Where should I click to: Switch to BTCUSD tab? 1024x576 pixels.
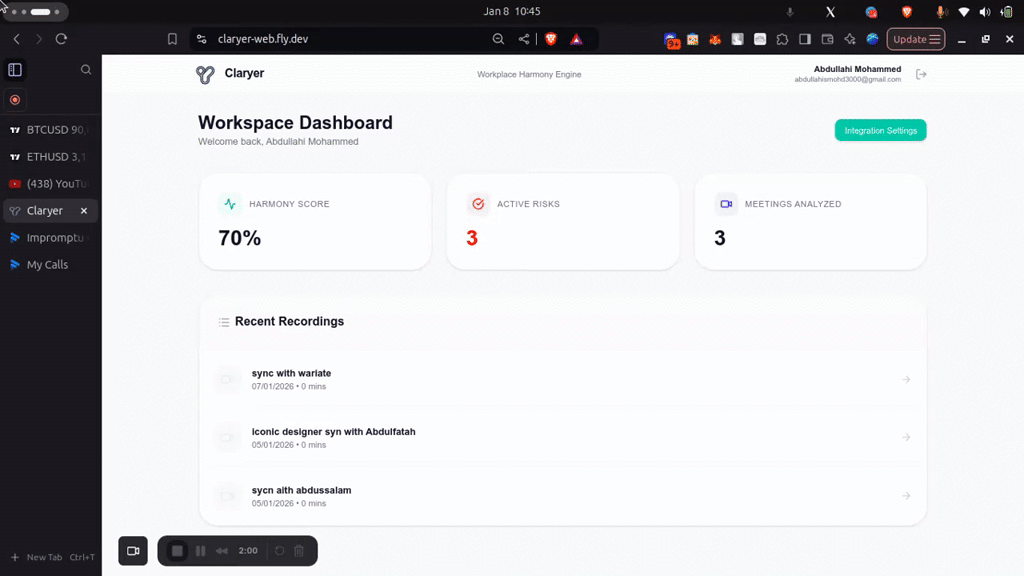pos(50,130)
